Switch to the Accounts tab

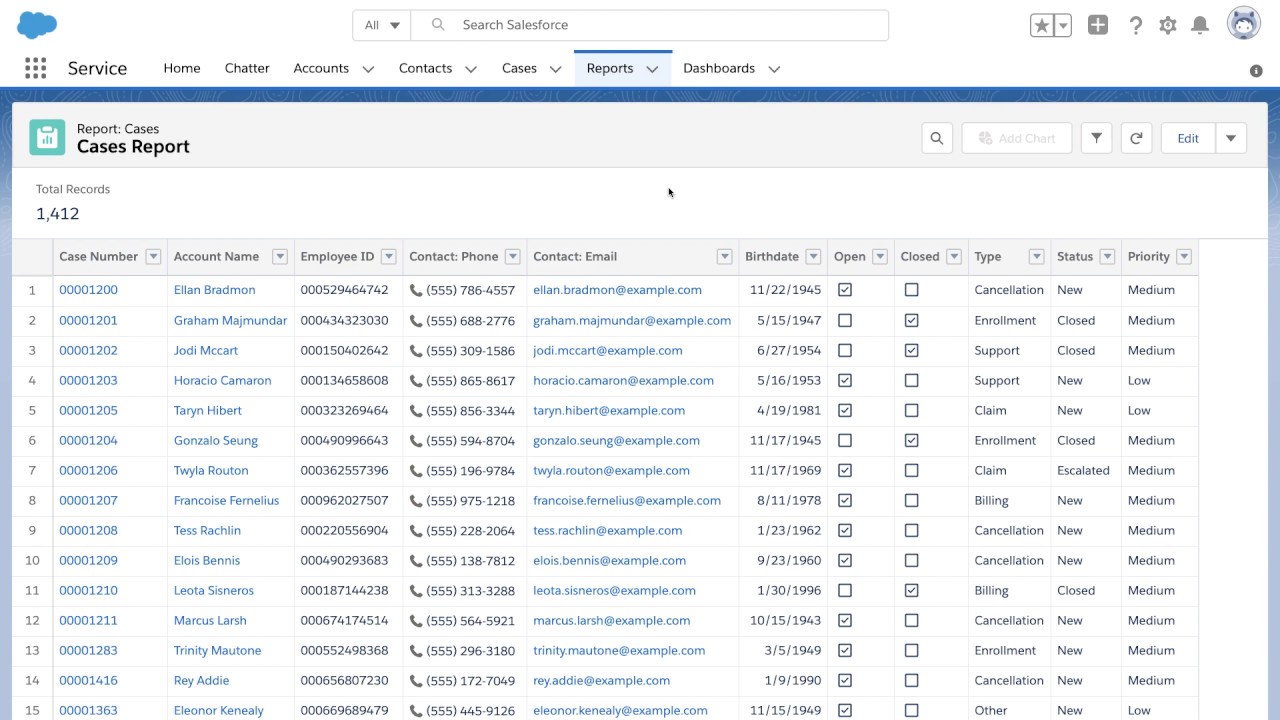pyautogui.click(x=321, y=68)
